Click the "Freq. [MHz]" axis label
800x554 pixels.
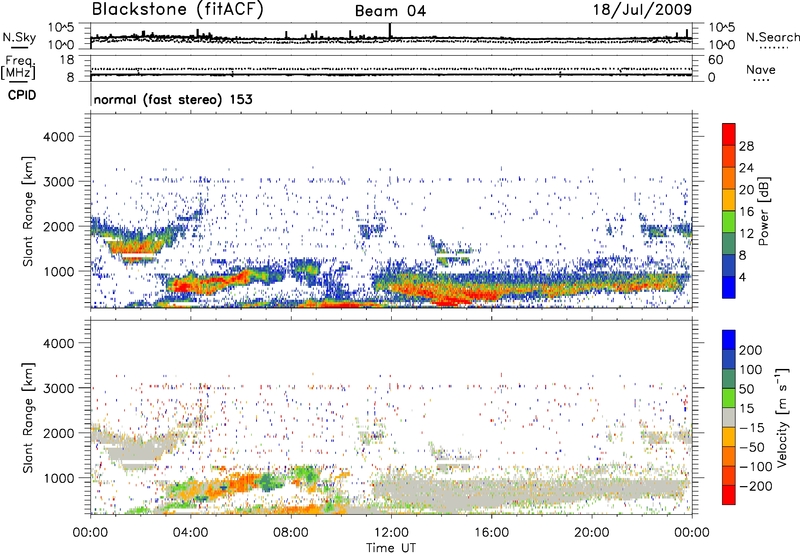coord(18,68)
